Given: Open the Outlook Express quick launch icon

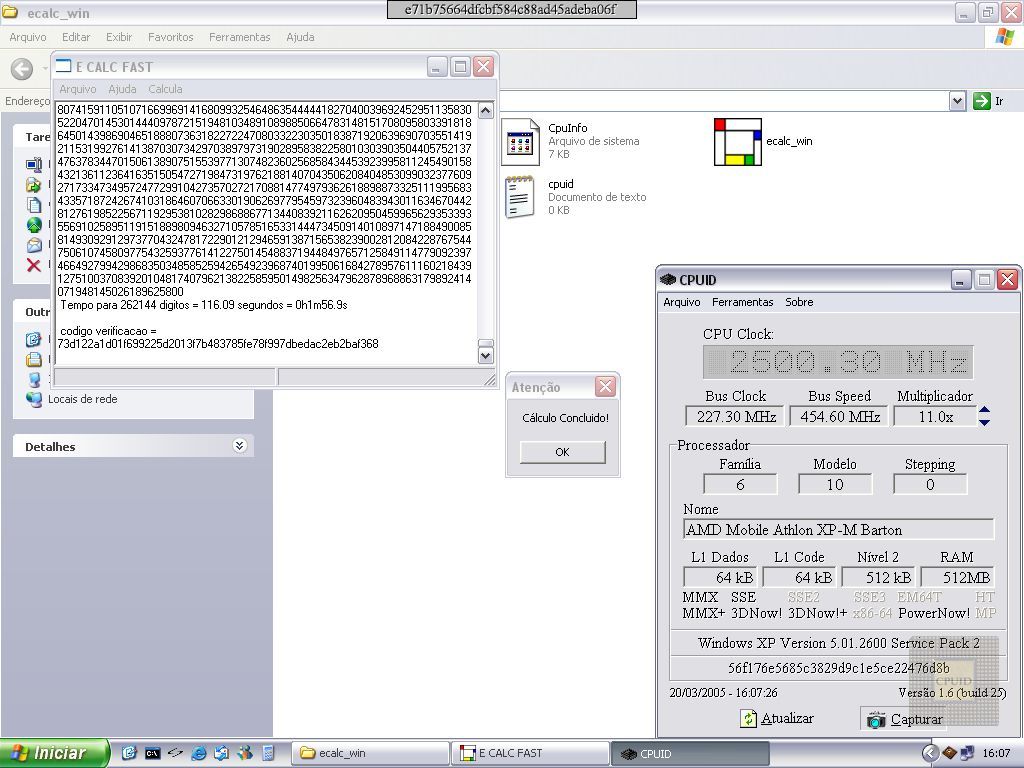Looking at the screenshot, I should 221,753.
